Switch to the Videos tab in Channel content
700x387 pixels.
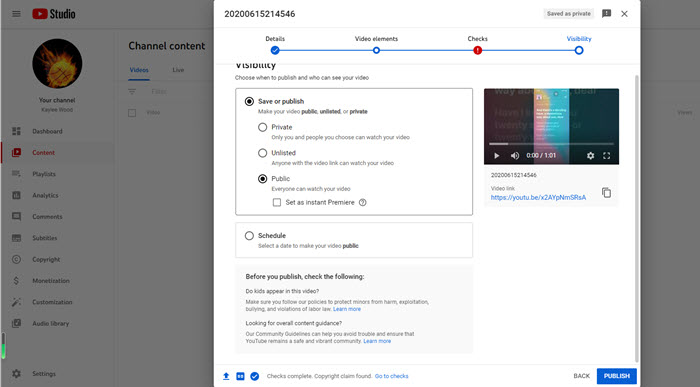tap(139, 70)
